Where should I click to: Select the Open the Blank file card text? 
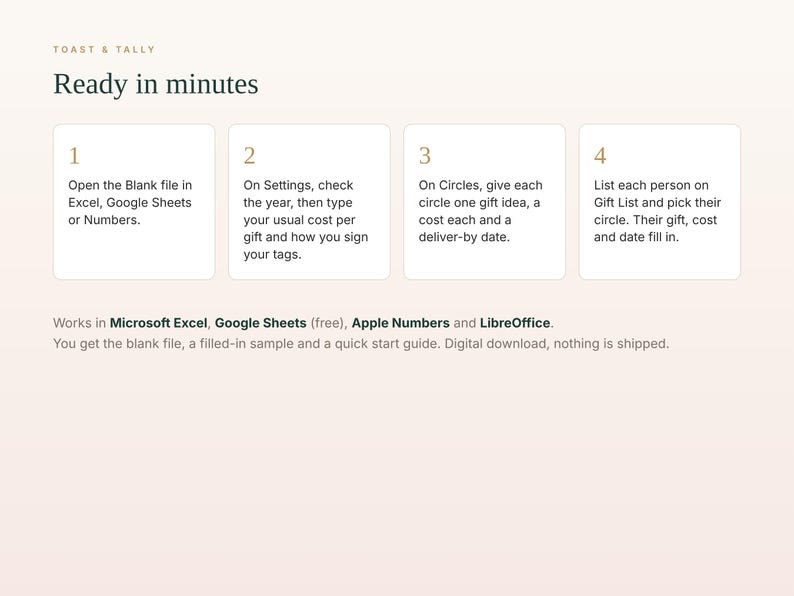pos(130,203)
